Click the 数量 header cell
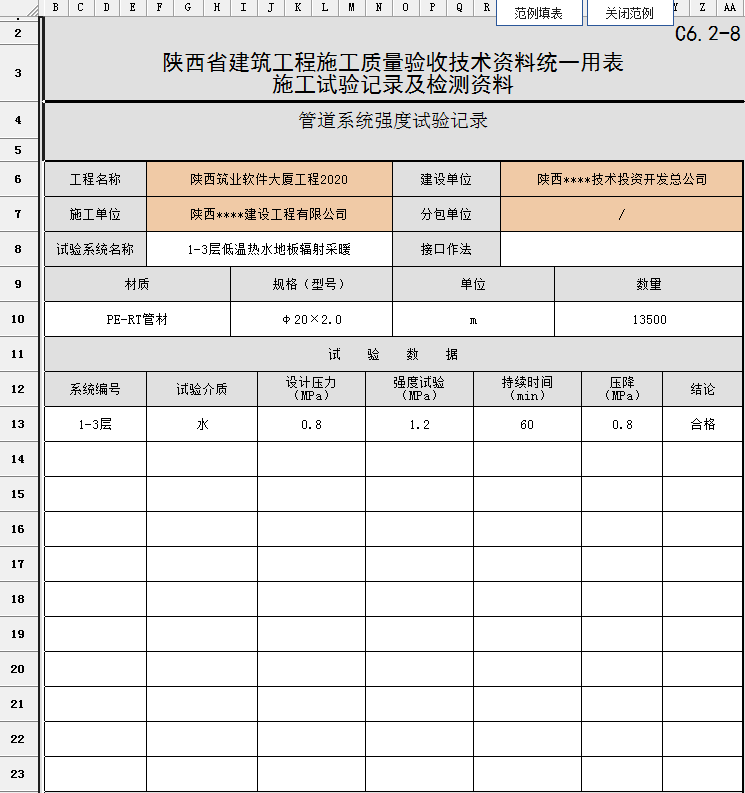Viewport: 745px width, 793px height. tap(649, 284)
